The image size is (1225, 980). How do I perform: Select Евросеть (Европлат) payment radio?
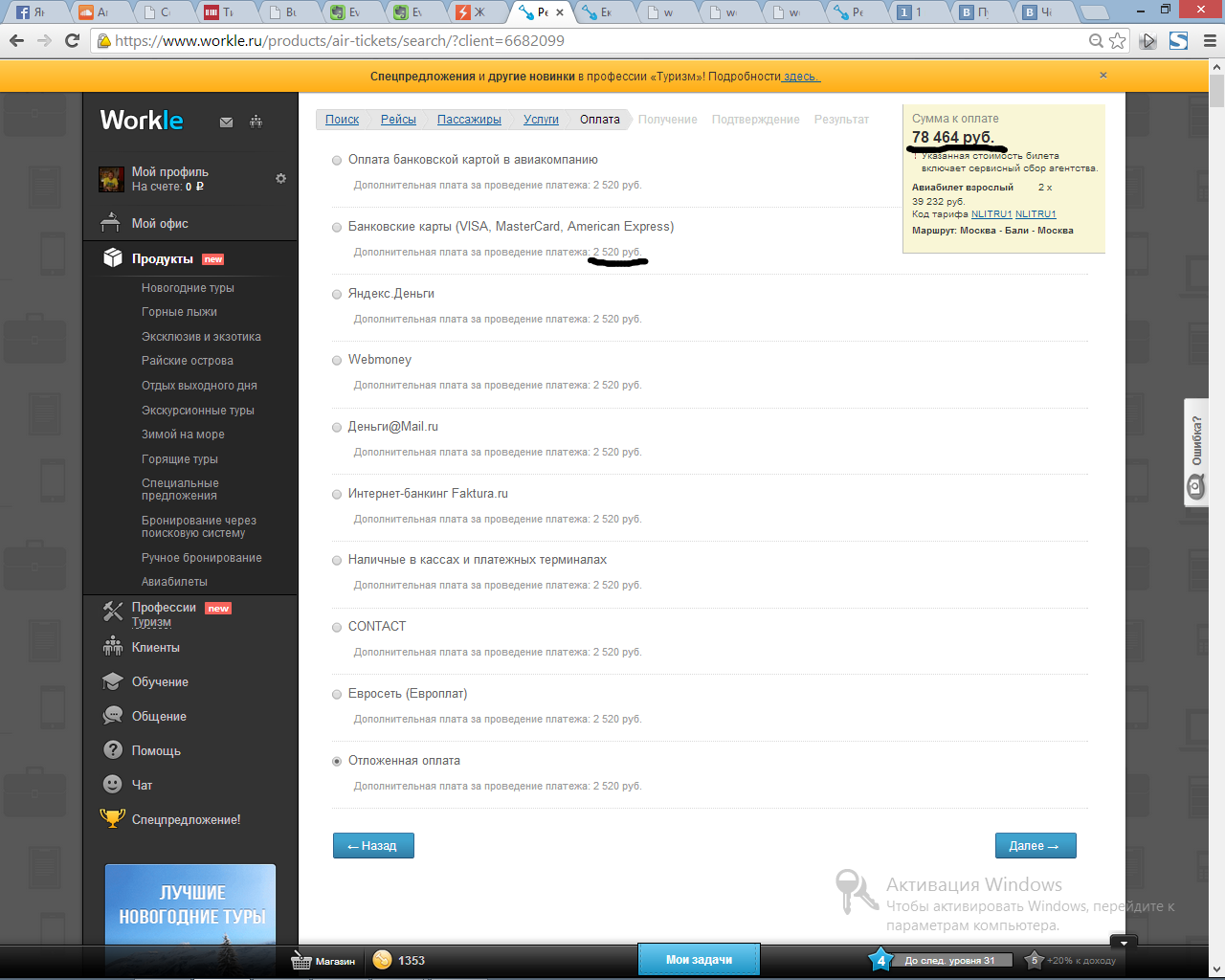(337, 695)
